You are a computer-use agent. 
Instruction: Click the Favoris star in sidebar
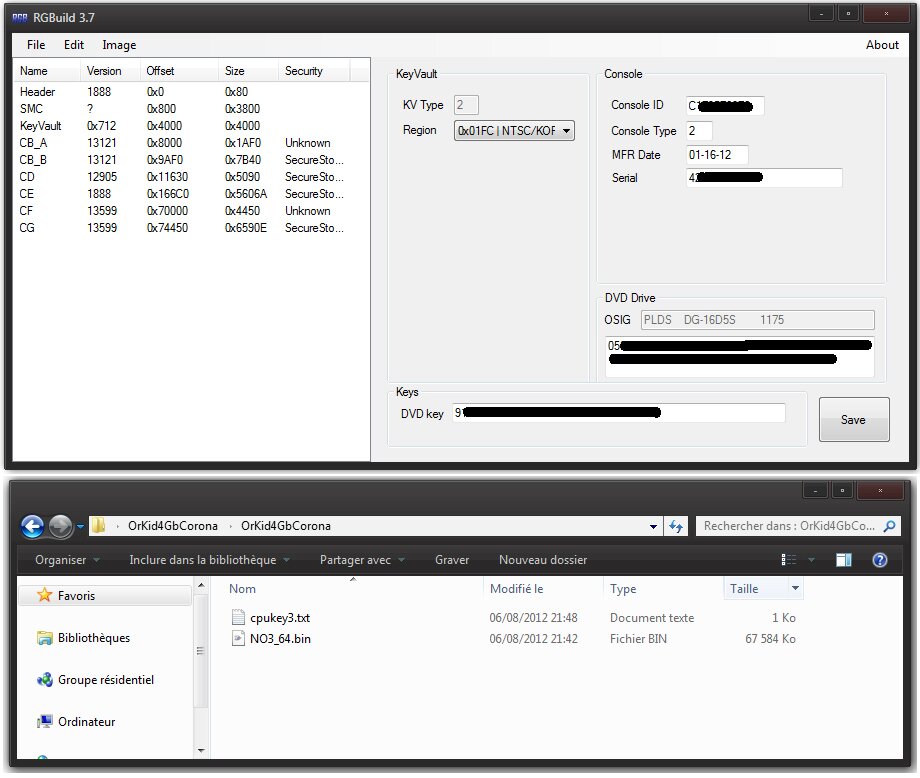point(44,596)
